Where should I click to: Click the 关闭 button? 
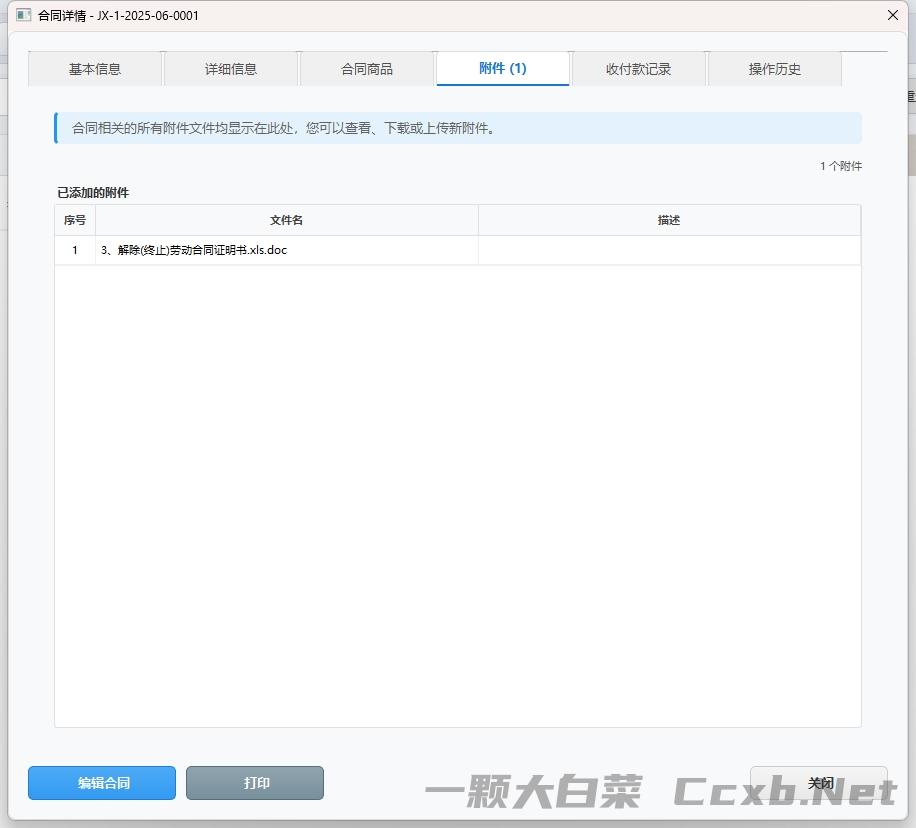coord(819,782)
